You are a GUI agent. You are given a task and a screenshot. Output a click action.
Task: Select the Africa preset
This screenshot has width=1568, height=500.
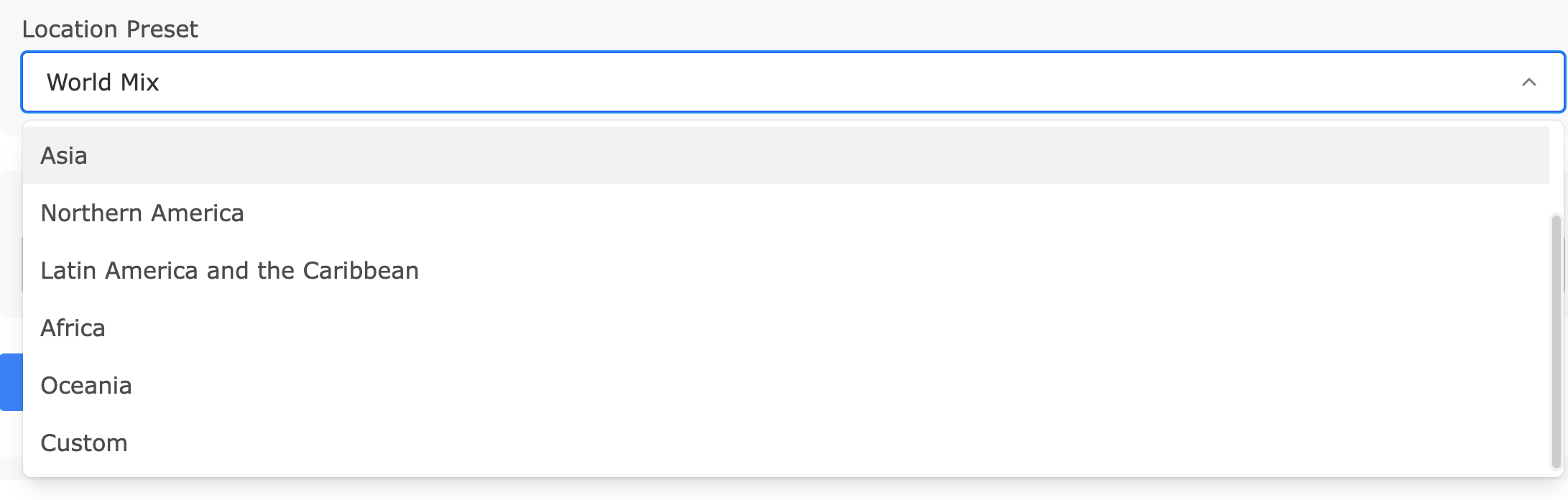tap(73, 328)
